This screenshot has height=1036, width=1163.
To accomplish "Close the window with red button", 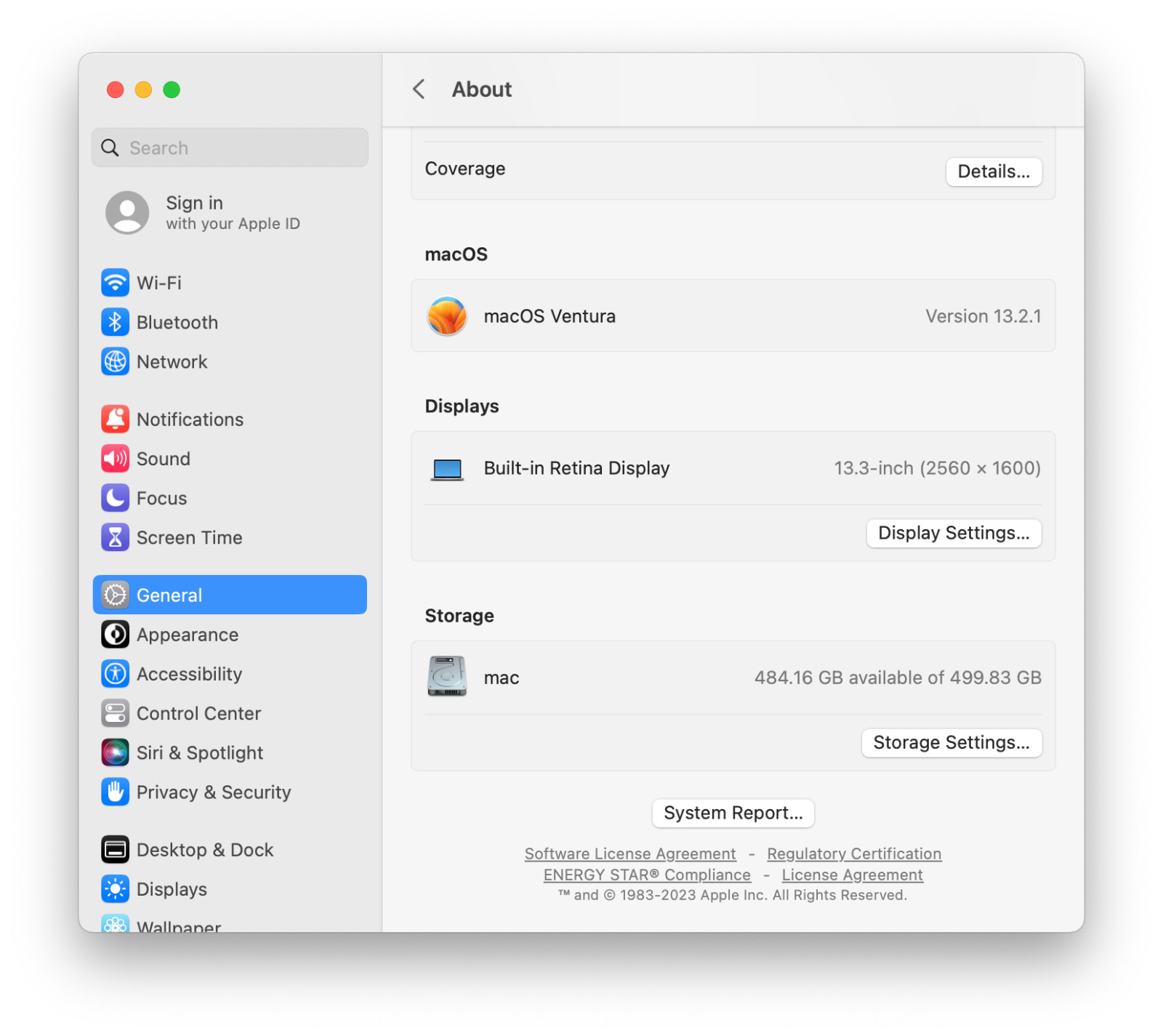I will tap(115, 89).
